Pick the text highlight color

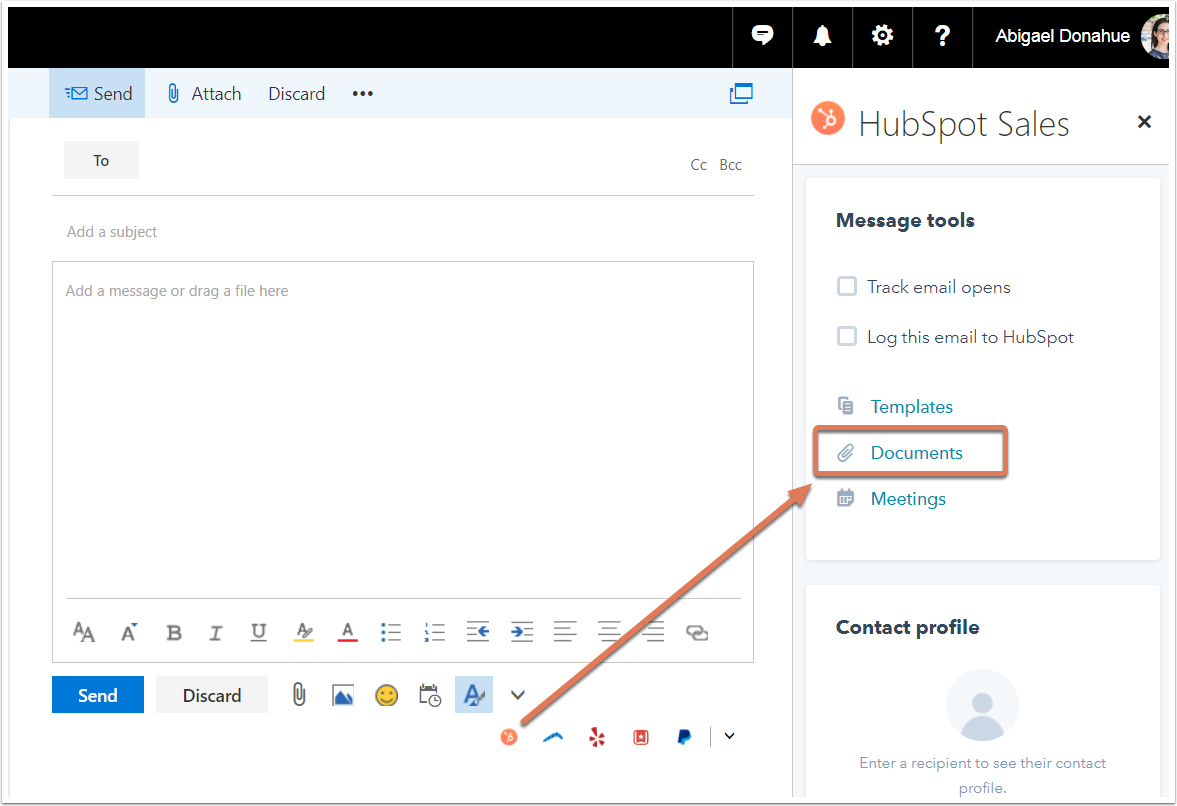click(303, 633)
